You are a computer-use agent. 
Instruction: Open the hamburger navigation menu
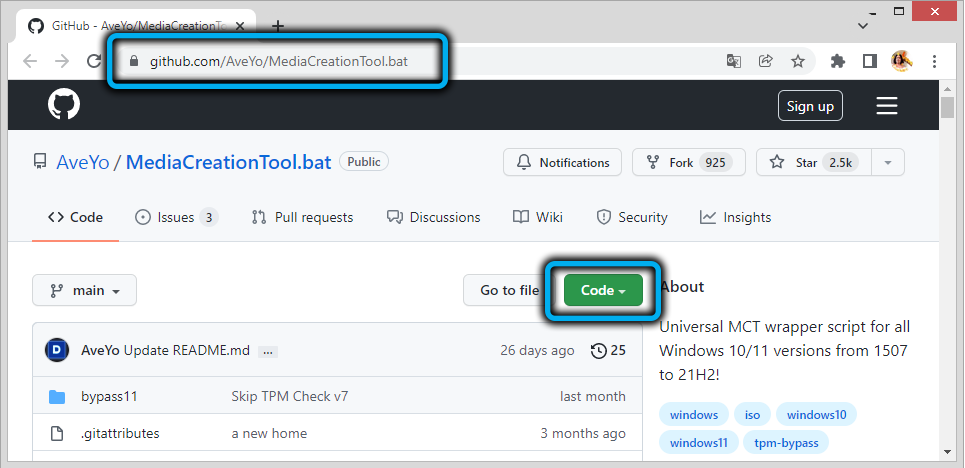coord(886,106)
